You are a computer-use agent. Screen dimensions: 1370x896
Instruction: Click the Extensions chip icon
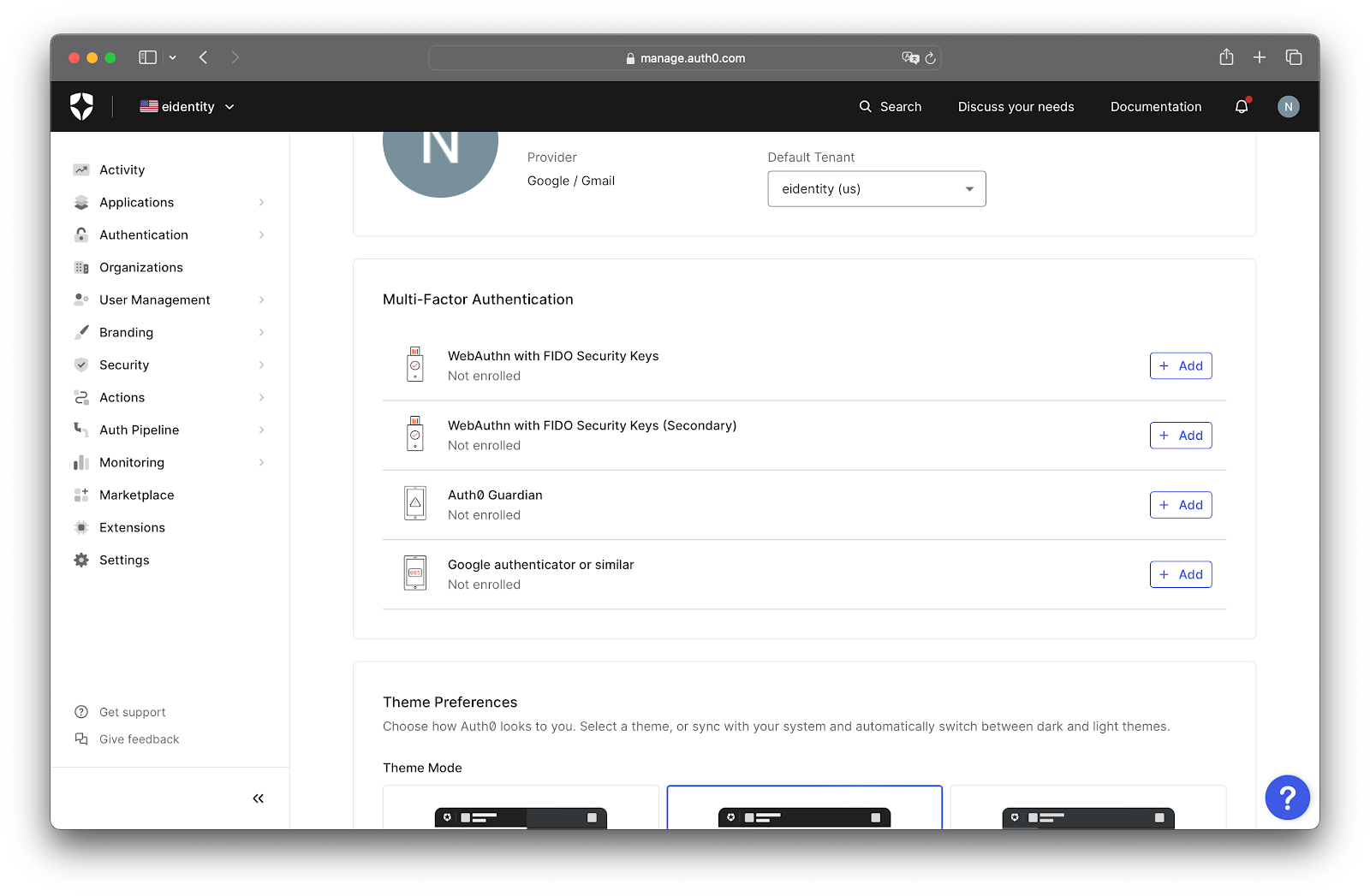coord(81,527)
